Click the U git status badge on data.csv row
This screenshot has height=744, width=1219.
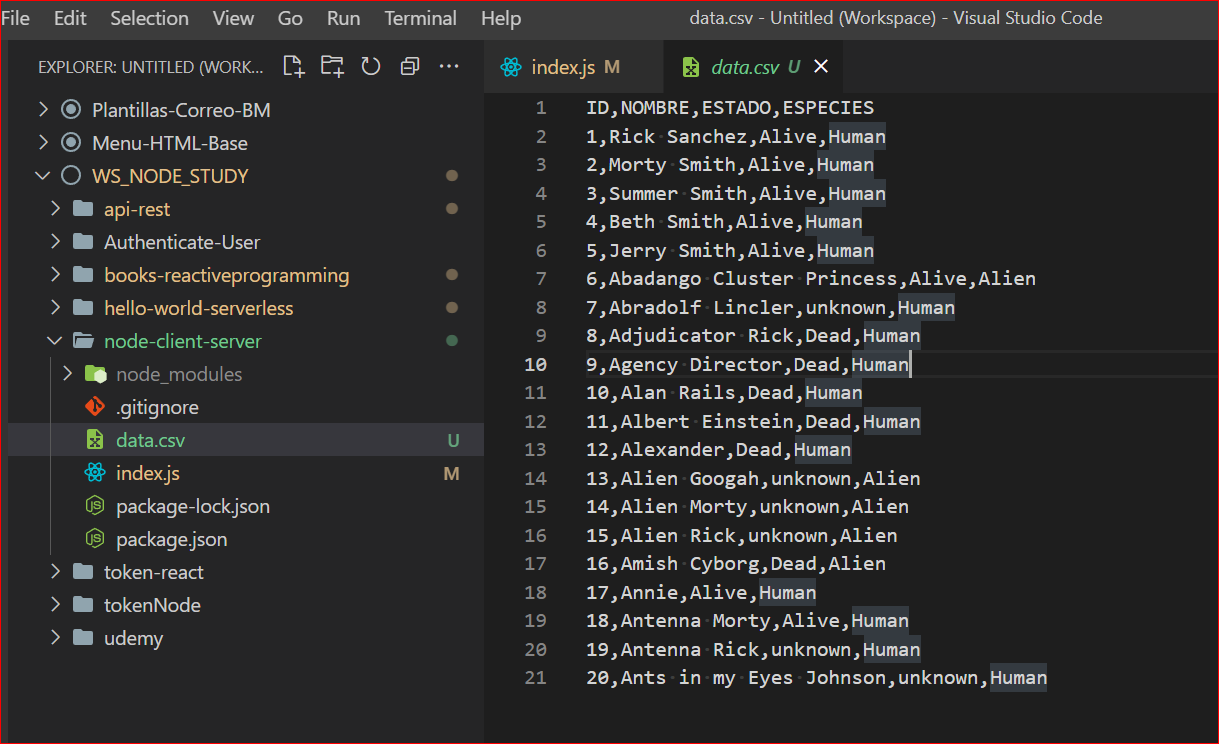(x=453, y=440)
